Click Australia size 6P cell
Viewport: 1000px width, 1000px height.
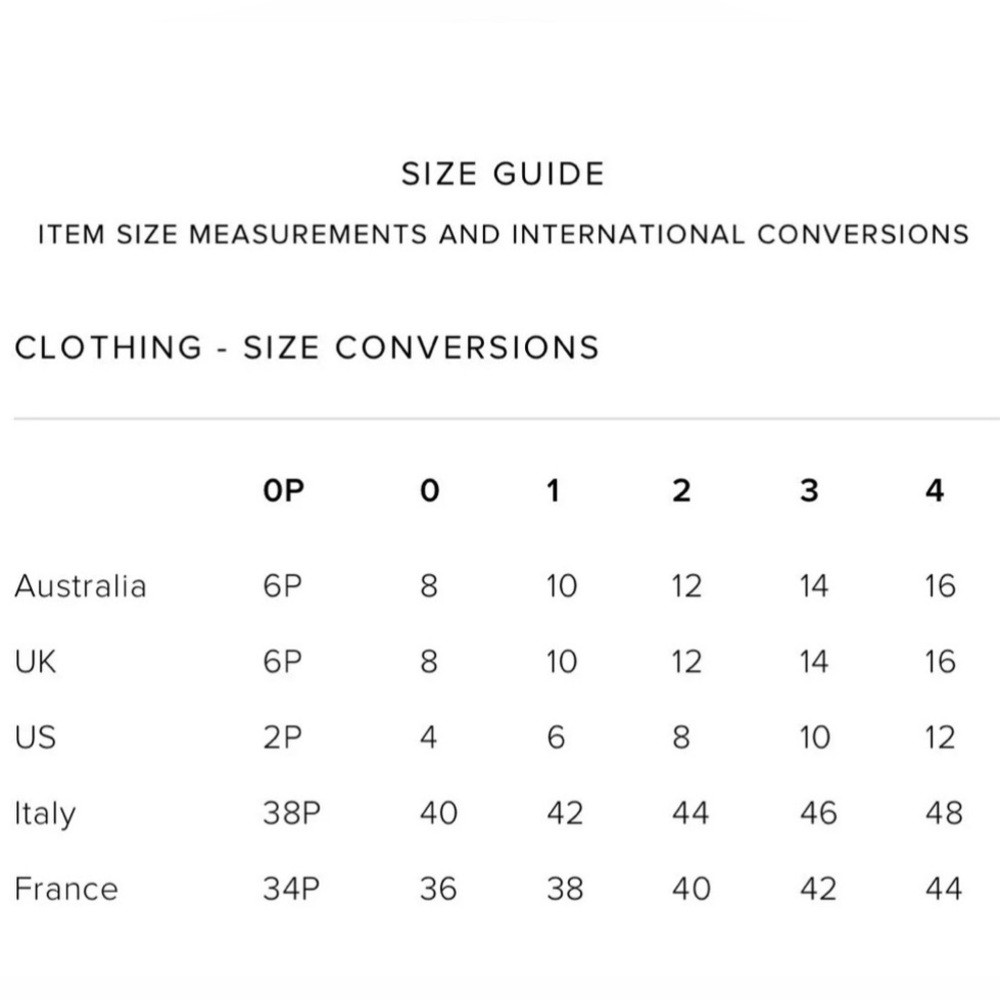tap(282, 586)
